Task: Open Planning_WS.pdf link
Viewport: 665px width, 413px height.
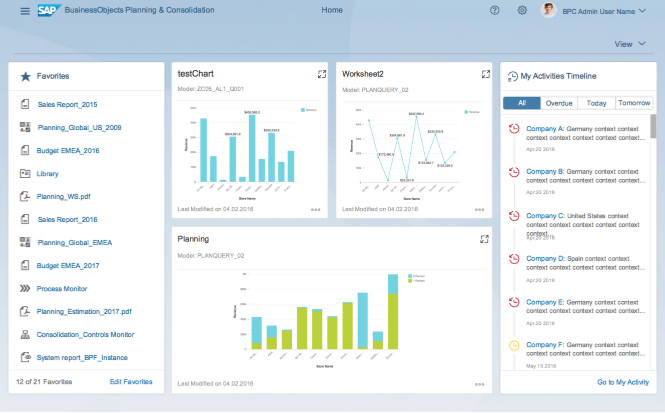Action: (x=64, y=196)
